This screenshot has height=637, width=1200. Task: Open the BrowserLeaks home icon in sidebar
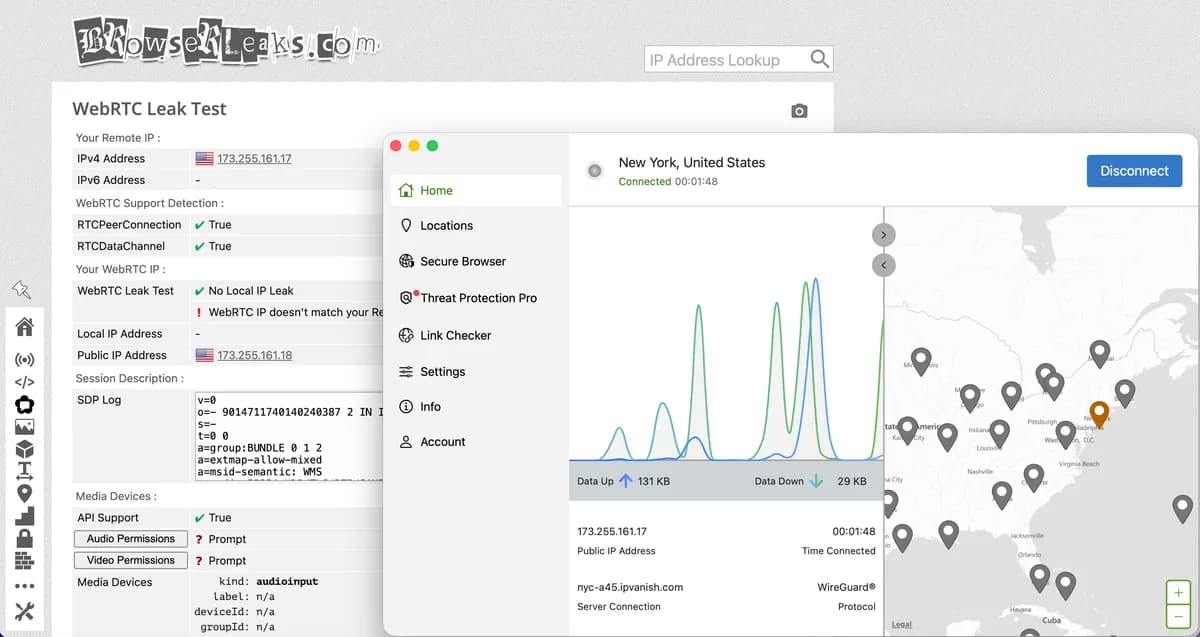coord(25,326)
